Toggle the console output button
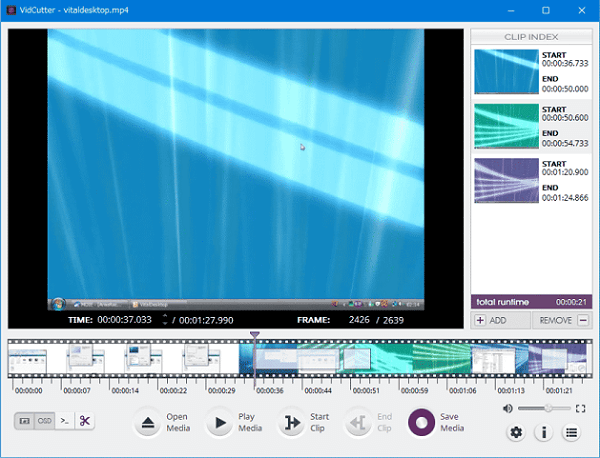The width and height of the screenshot is (600, 458). coord(64,421)
